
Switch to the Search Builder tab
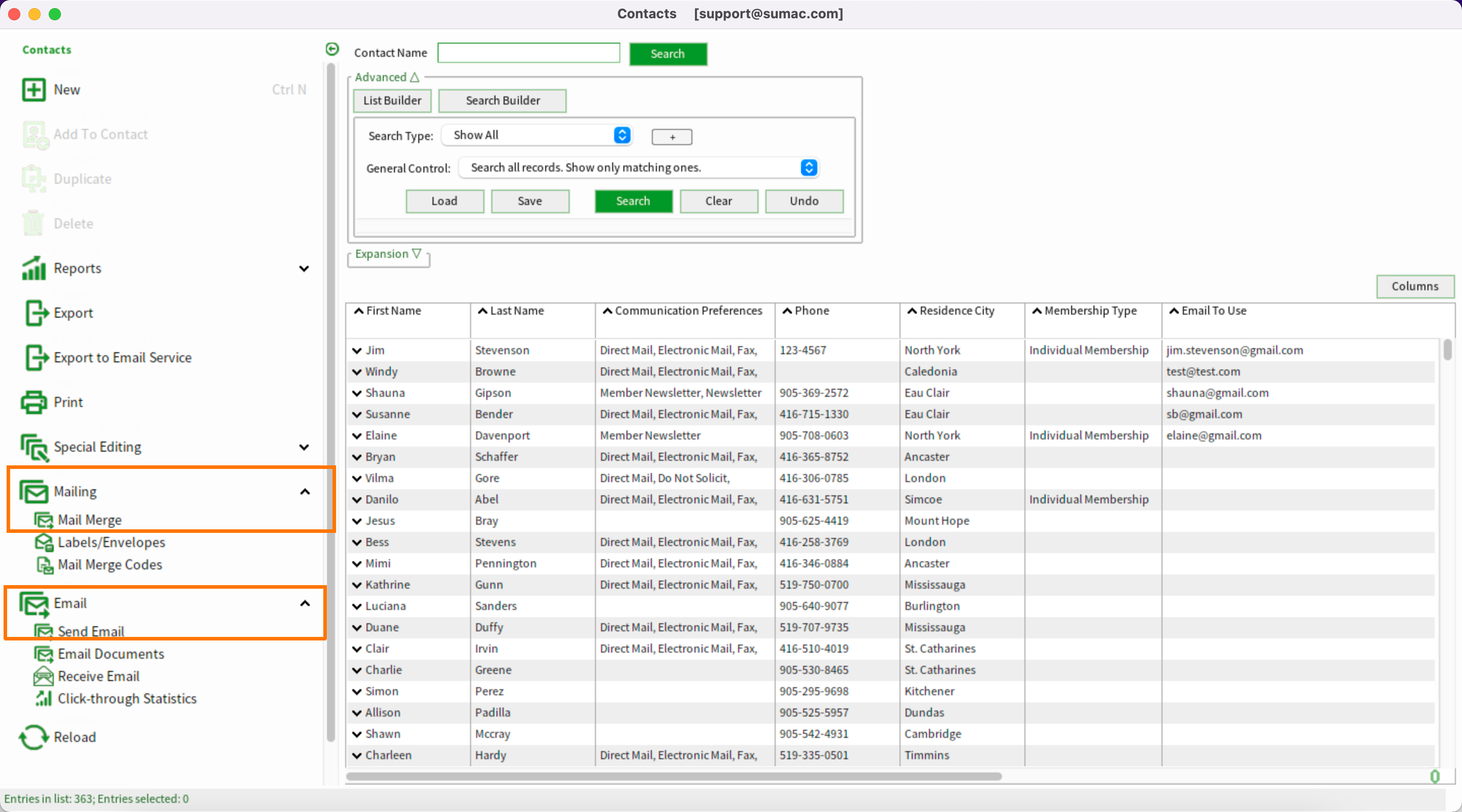click(502, 100)
